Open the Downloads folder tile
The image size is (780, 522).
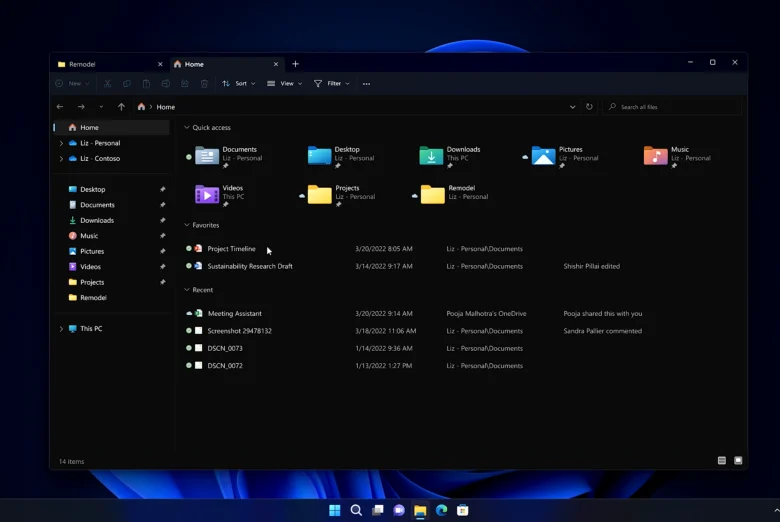pyautogui.click(x=431, y=155)
